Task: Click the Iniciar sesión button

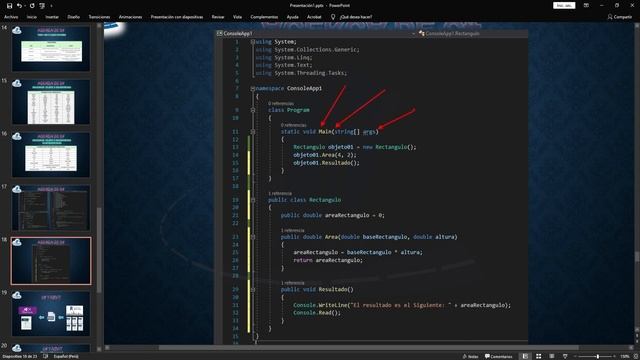Action: click(x=564, y=5)
